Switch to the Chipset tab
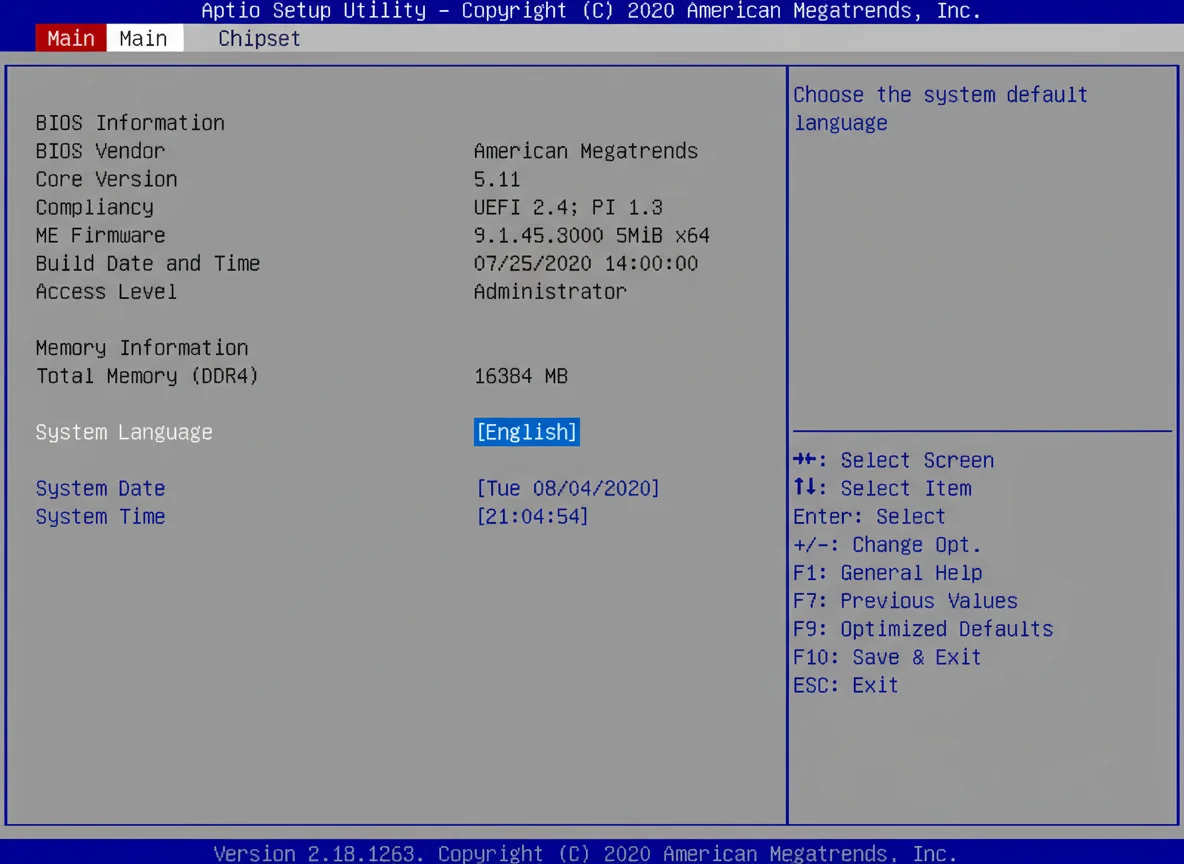This screenshot has width=1184, height=864. click(x=258, y=38)
